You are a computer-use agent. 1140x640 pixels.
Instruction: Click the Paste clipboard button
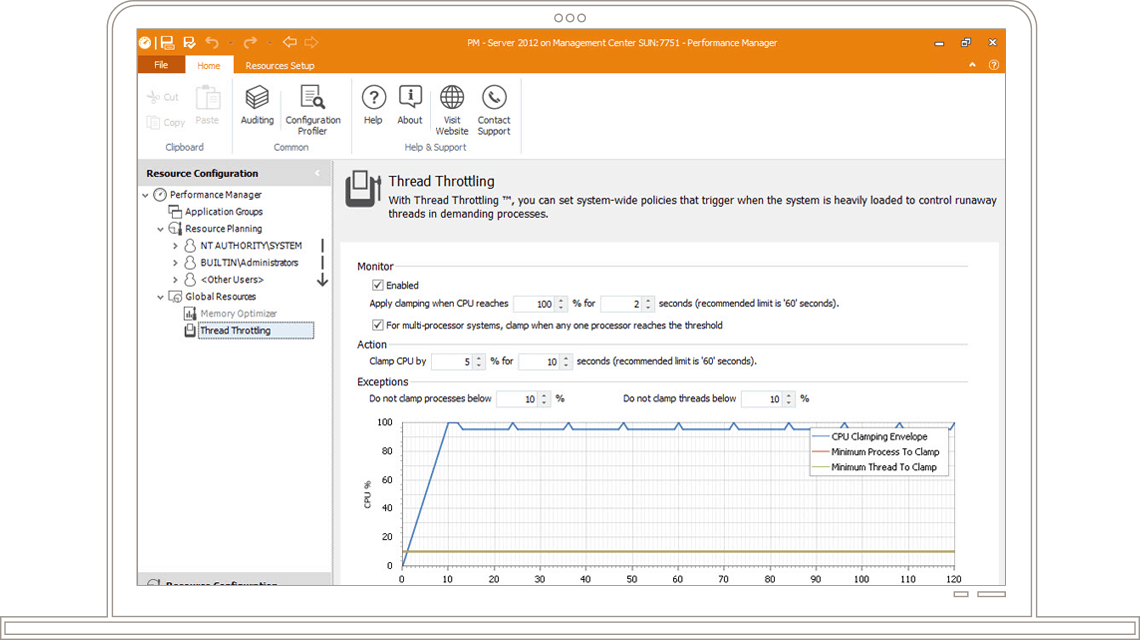point(207,105)
